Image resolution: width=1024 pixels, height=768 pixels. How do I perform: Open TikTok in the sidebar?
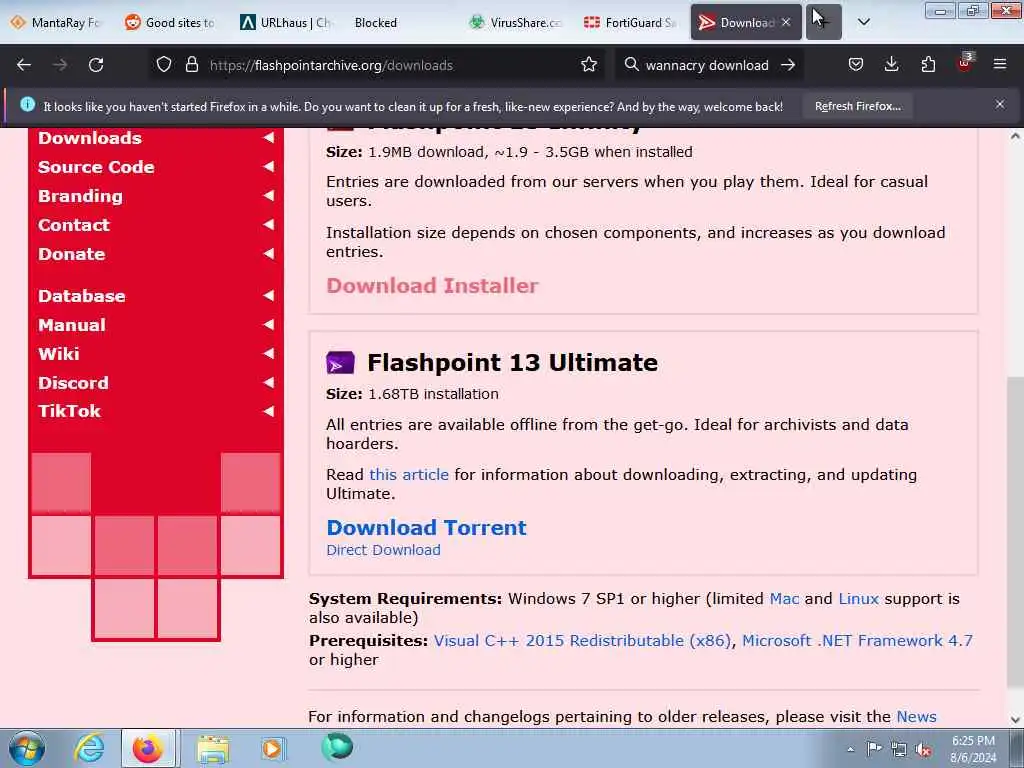(69, 411)
